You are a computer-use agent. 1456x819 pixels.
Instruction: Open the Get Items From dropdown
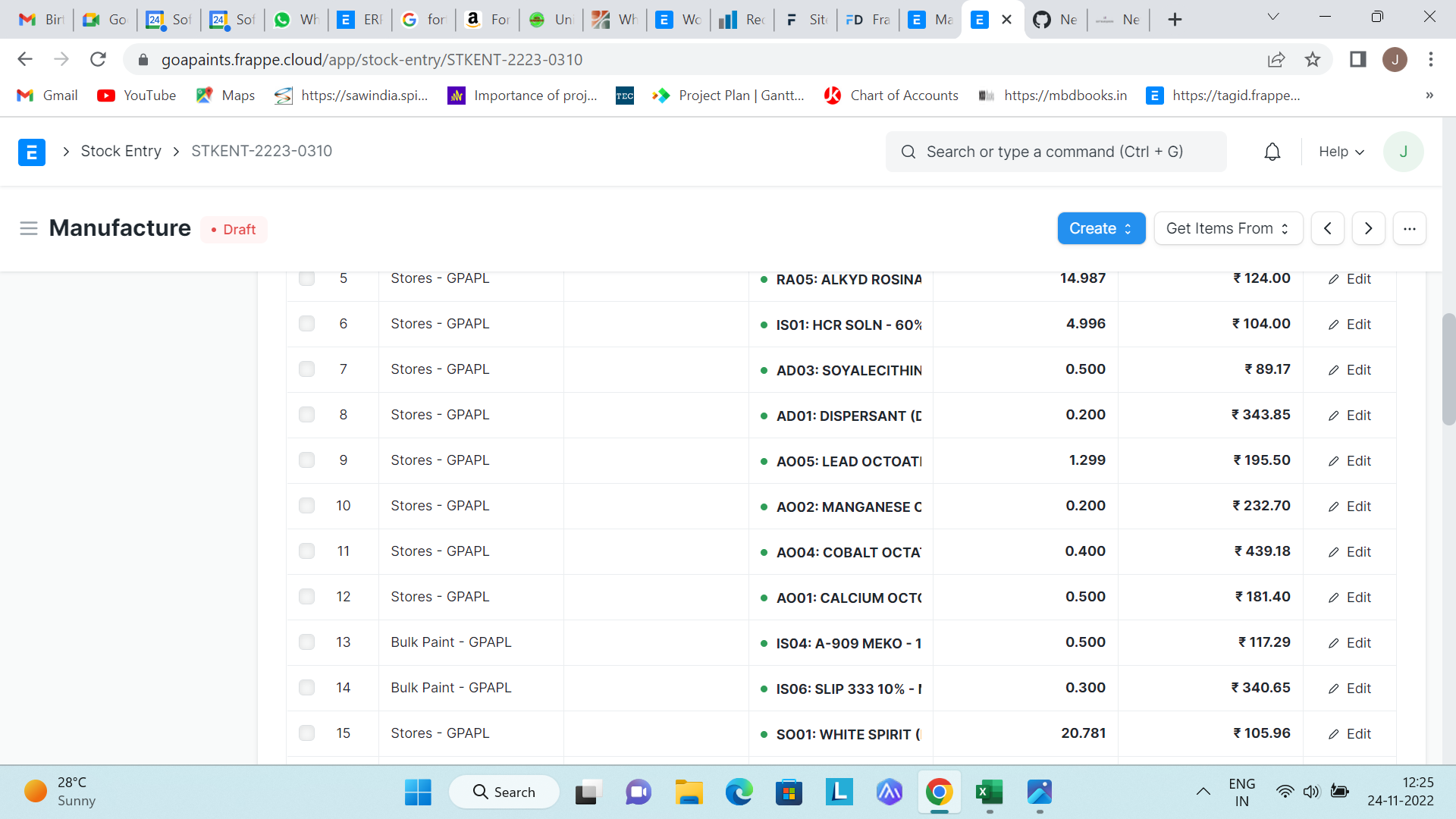click(1228, 228)
